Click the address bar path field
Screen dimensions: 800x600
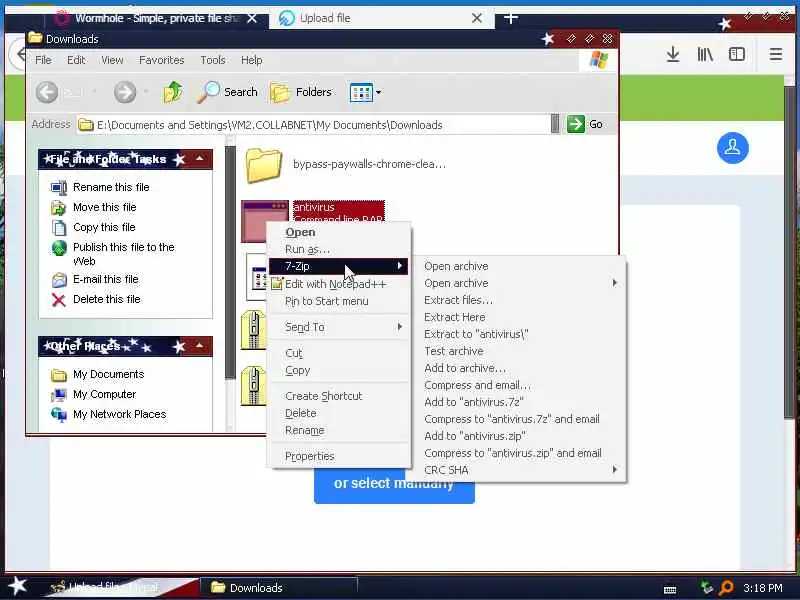coord(313,124)
